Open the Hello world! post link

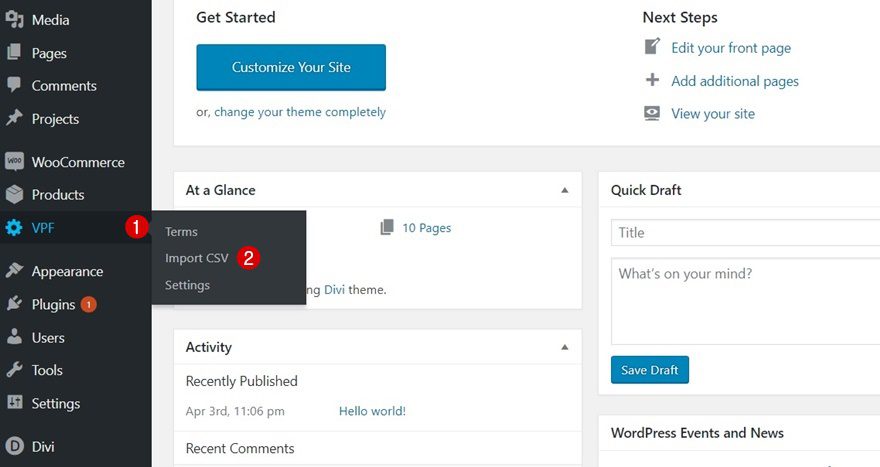pyautogui.click(x=372, y=411)
